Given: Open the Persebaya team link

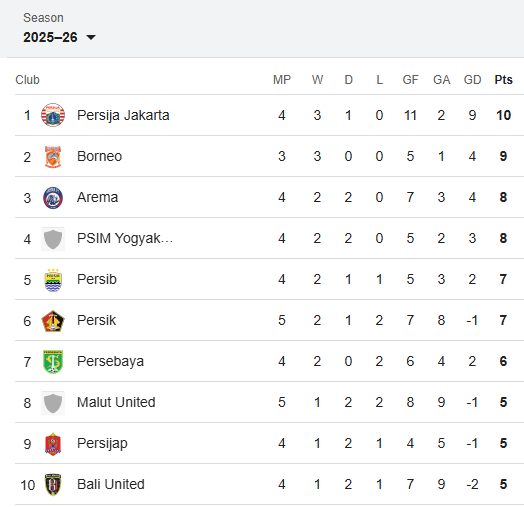Looking at the screenshot, I should [x=110, y=362].
